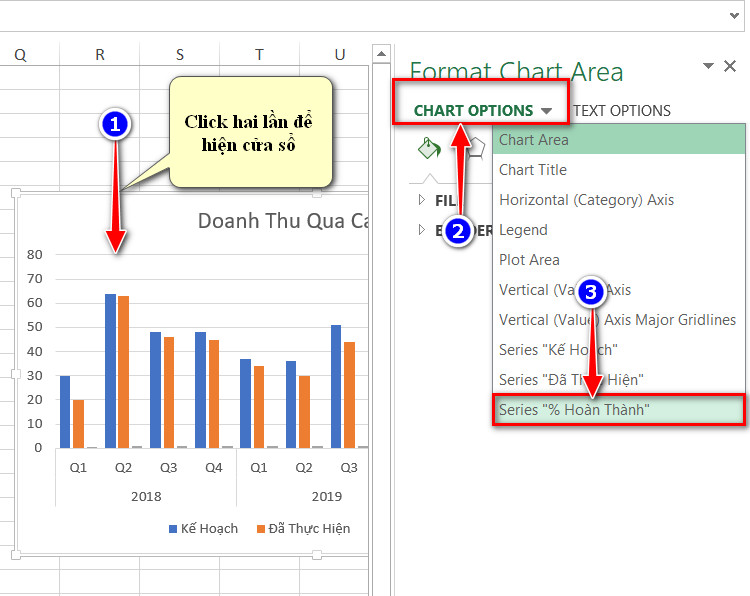The height and width of the screenshot is (596, 750).
Task: Click the value axis label 40
Action: 34,352
